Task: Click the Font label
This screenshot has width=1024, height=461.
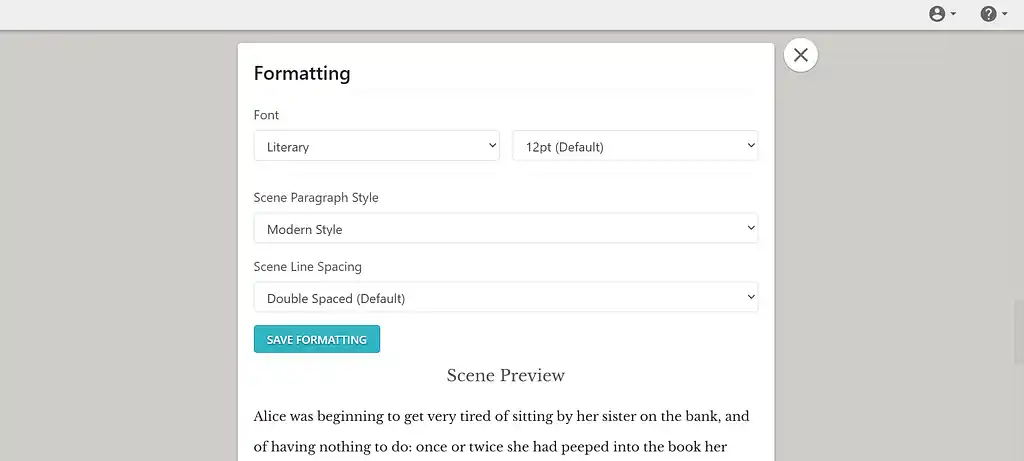Action: coord(266,115)
